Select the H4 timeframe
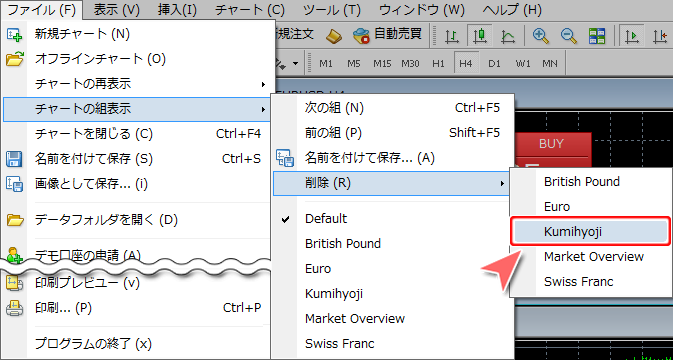Image resolution: width=673 pixels, height=360 pixels. (x=466, y=64)
